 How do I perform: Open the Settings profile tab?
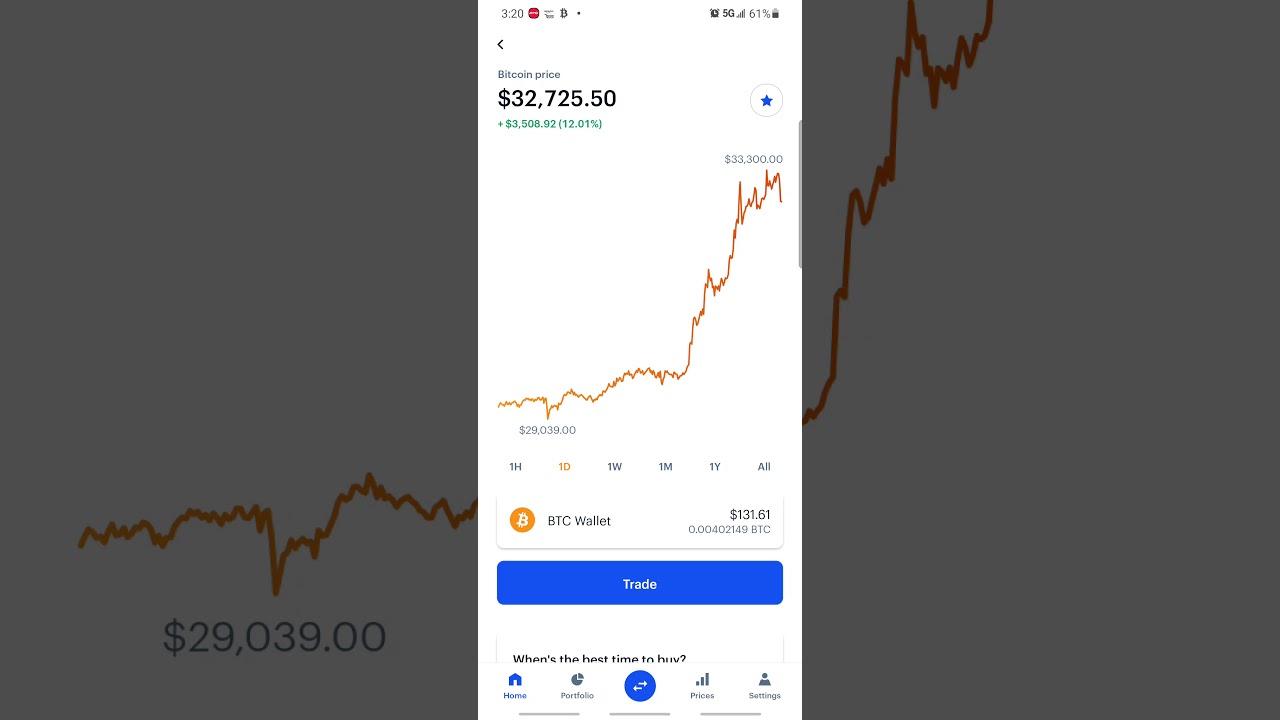click(x=764, y=686)
